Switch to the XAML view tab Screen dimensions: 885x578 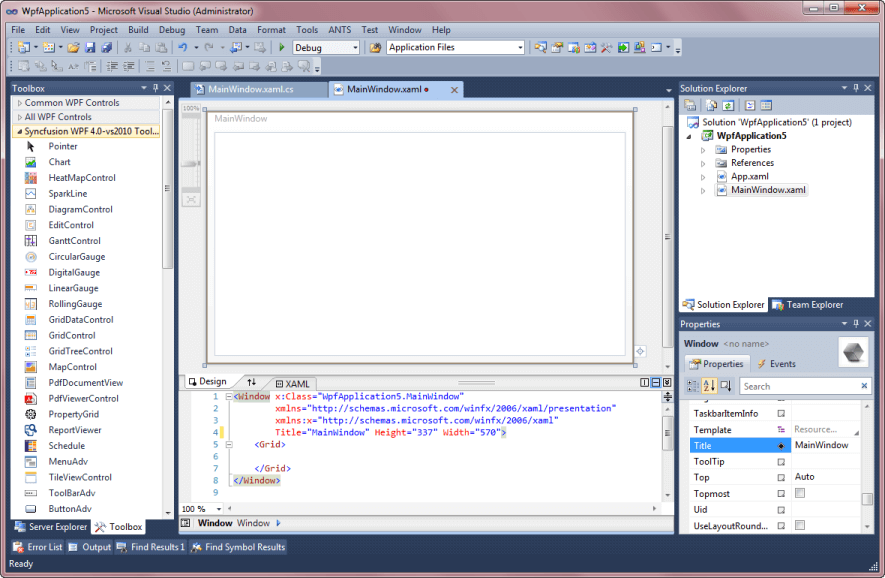(x=292, y=384)
